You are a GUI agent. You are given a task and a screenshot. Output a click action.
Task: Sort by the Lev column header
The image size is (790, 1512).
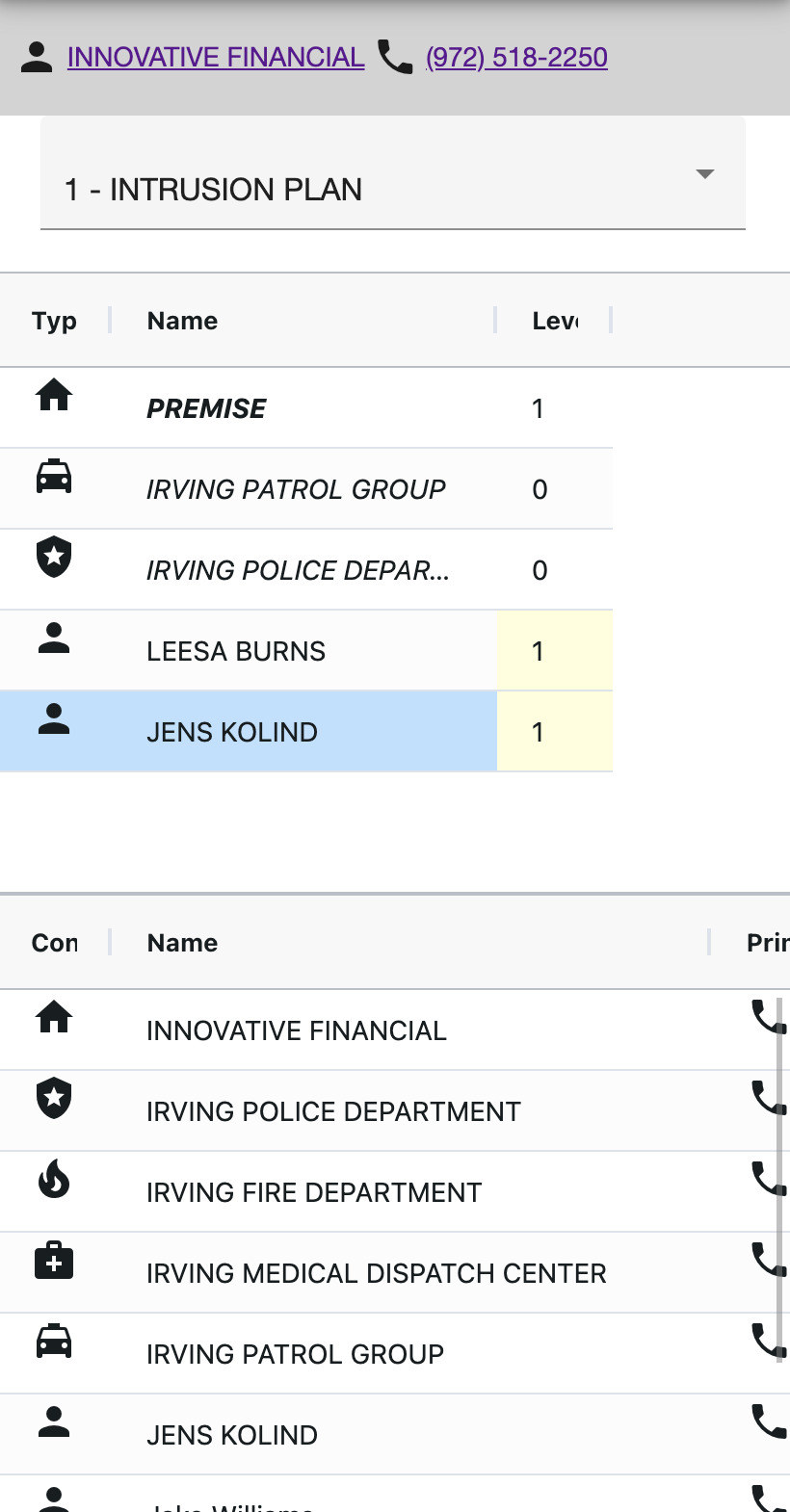(x=555, y=321)
